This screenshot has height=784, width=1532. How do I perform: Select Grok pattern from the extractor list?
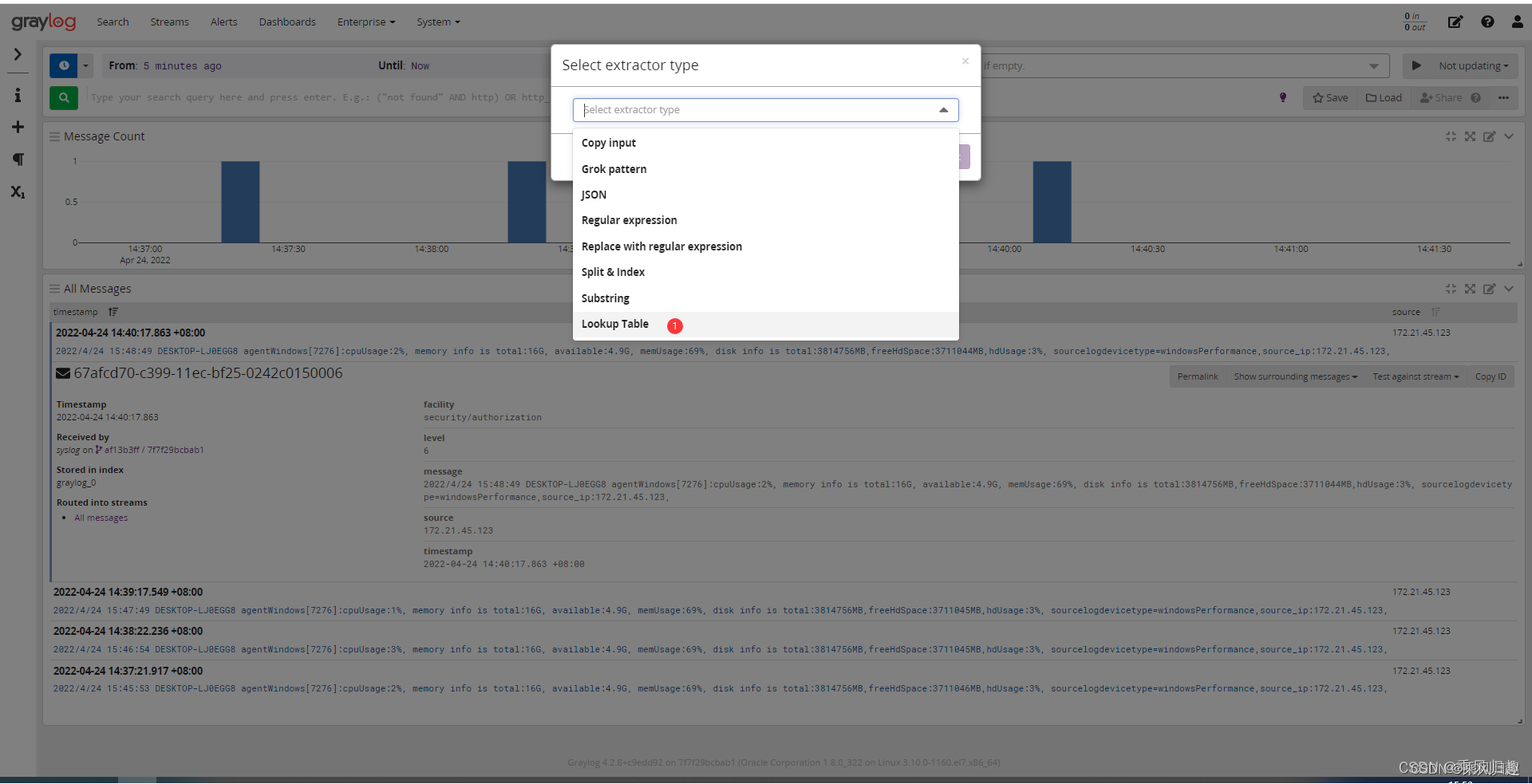[x=614, y=168]
